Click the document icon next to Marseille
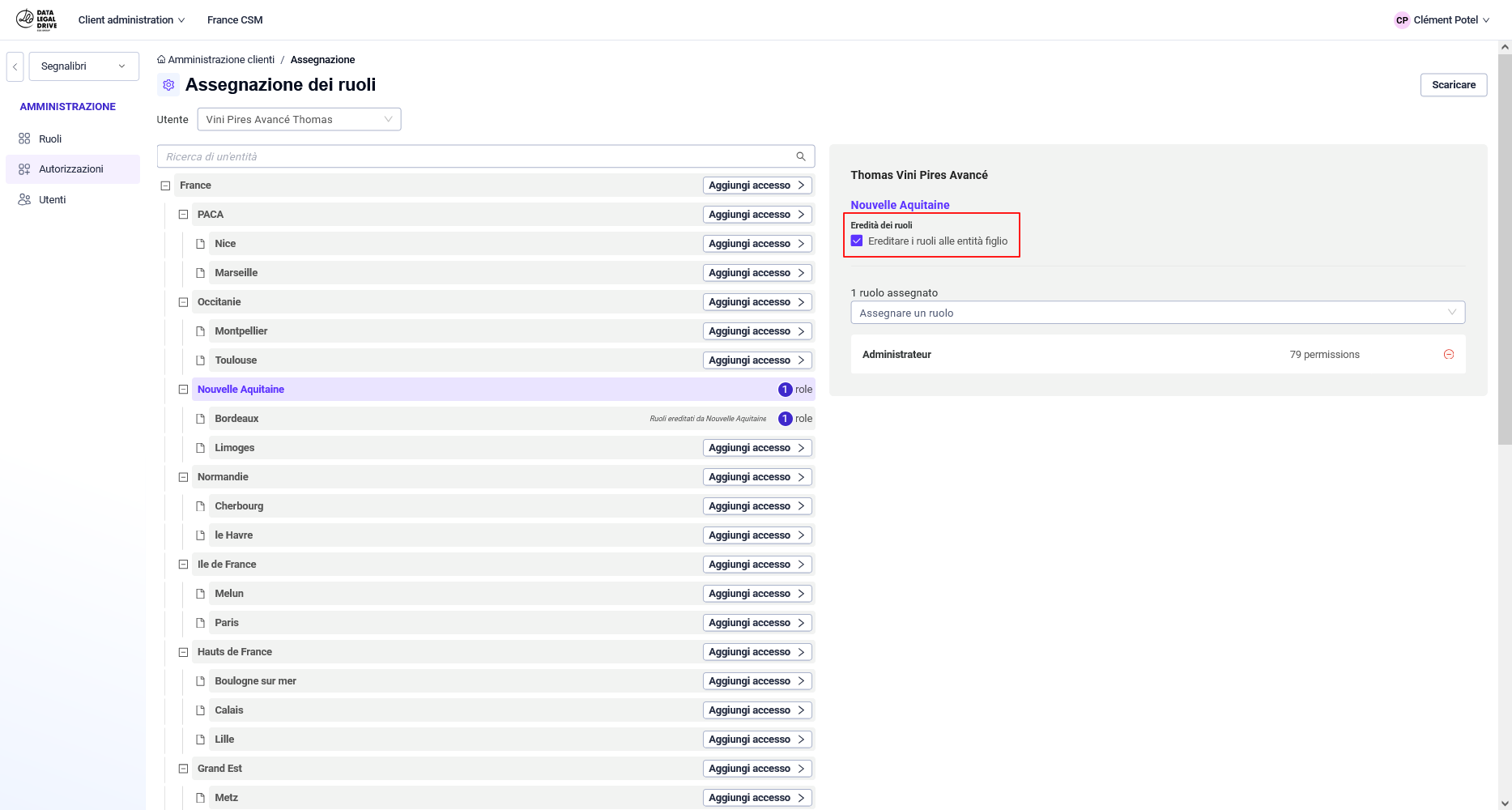This screenshot has height=810, width=1512. click(200, 273)
